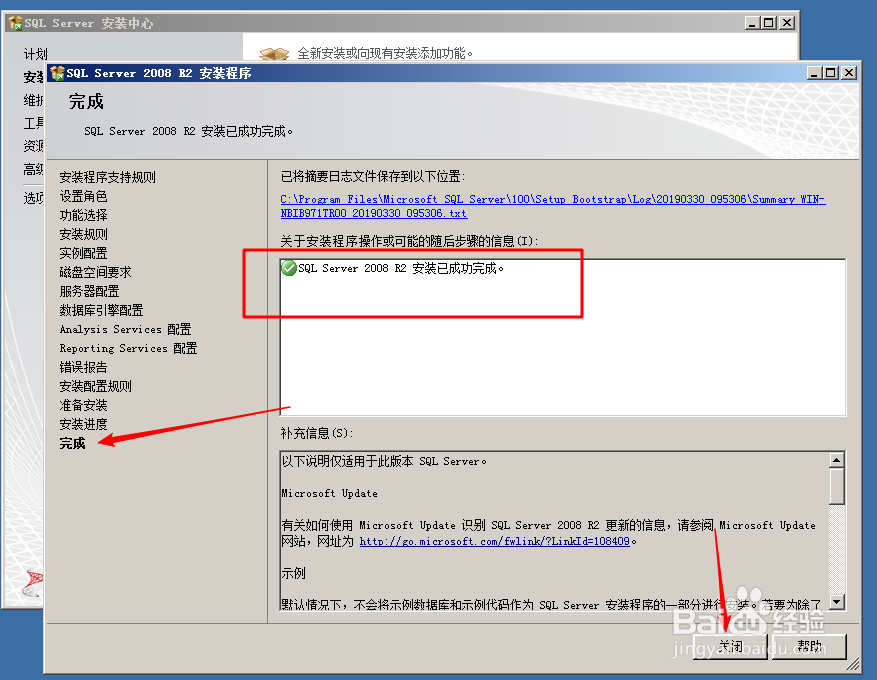Image resolution: width=877 pixels, height=680 pixels.
Task: Open the Microsoft Update fwlink URL
Action: (x=494, y=541)
